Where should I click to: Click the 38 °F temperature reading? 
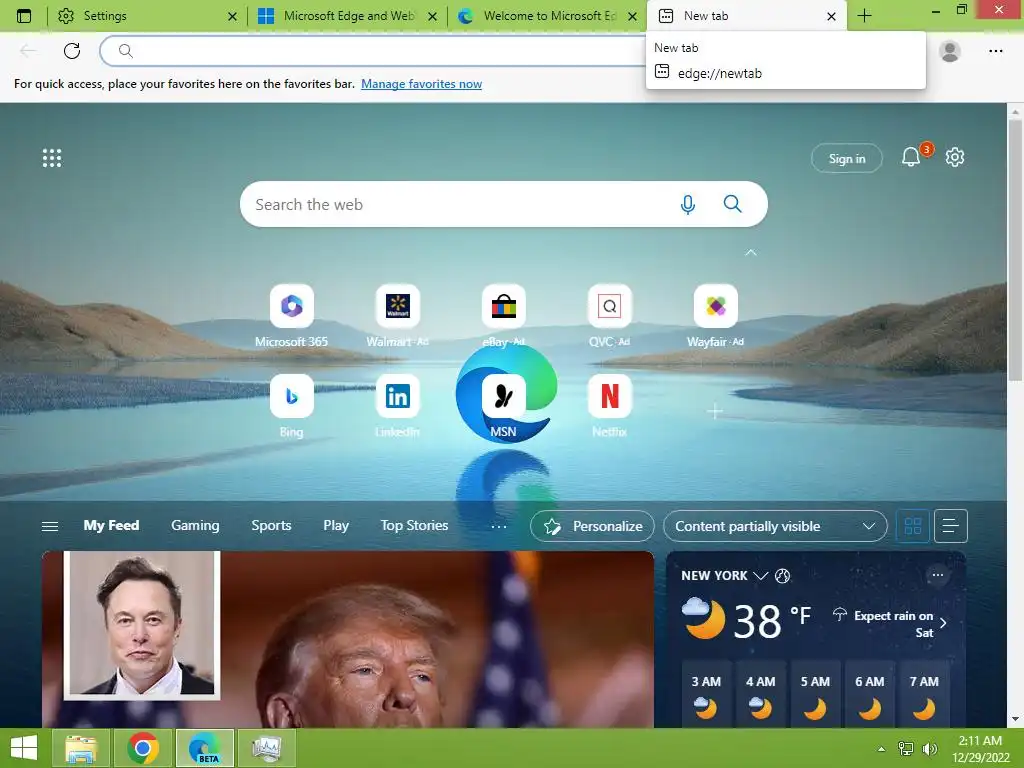pyautogui.click(x=771, y=620)
